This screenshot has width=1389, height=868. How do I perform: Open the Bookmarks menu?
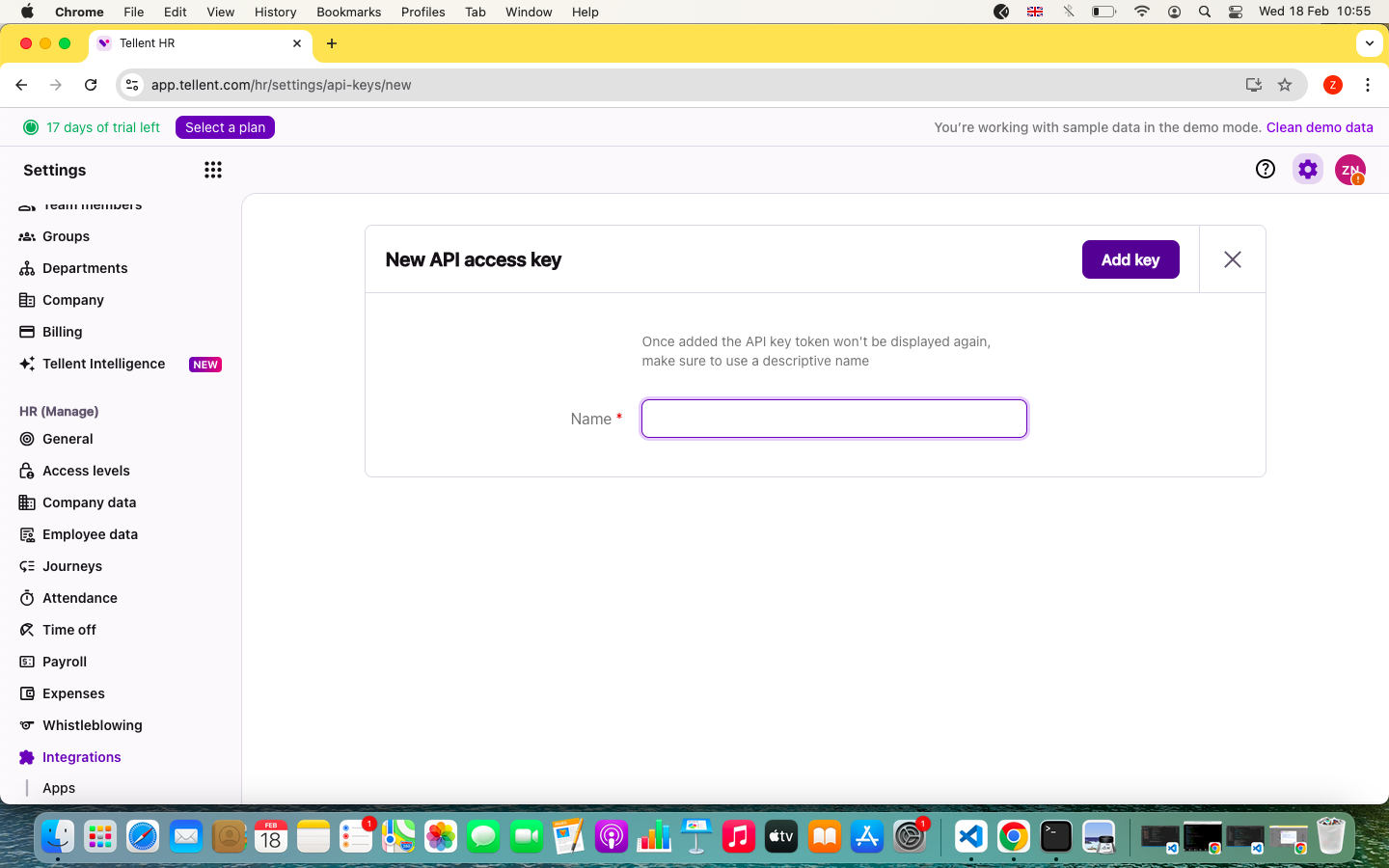point(348,12)
